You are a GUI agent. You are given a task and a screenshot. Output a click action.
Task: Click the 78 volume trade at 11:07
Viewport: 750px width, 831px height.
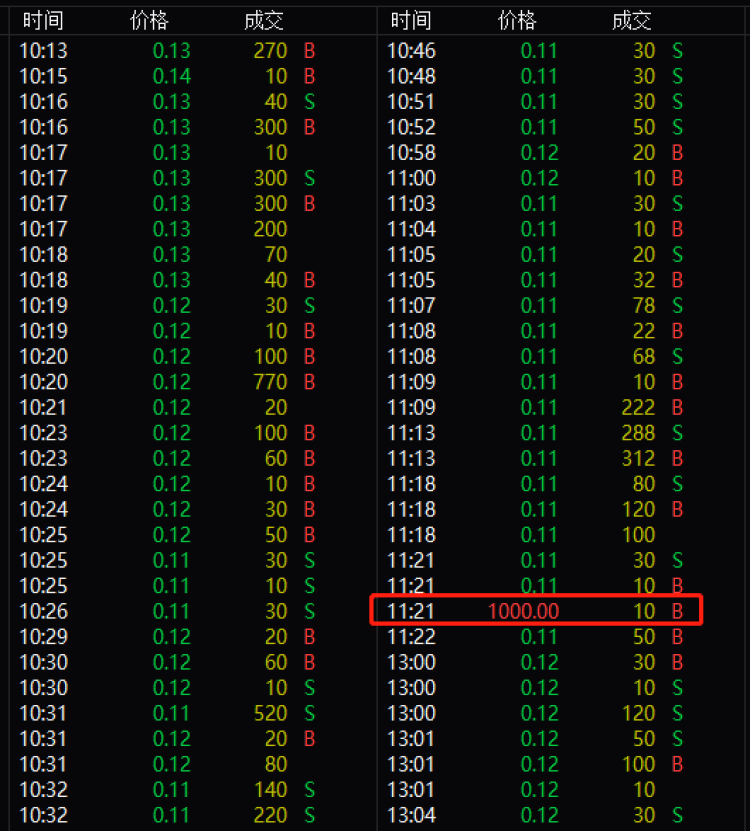click(644, 305)
